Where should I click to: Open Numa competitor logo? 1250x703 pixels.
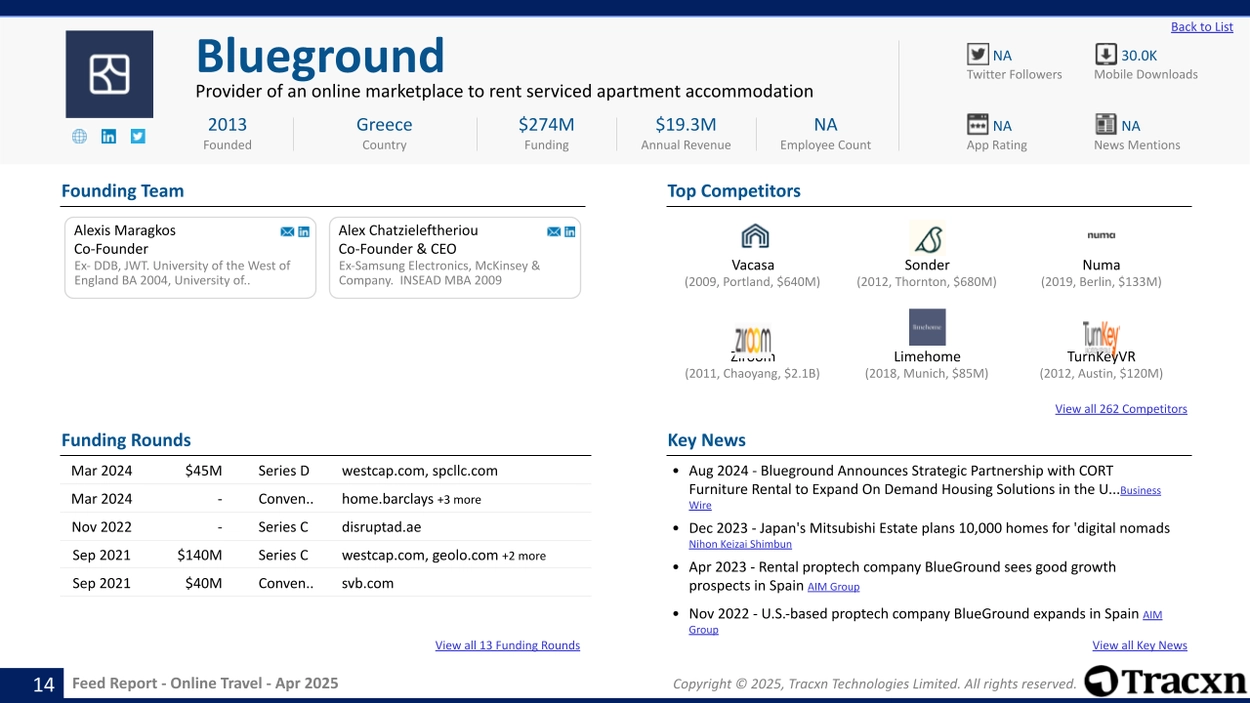click(x=1101, y=235)
